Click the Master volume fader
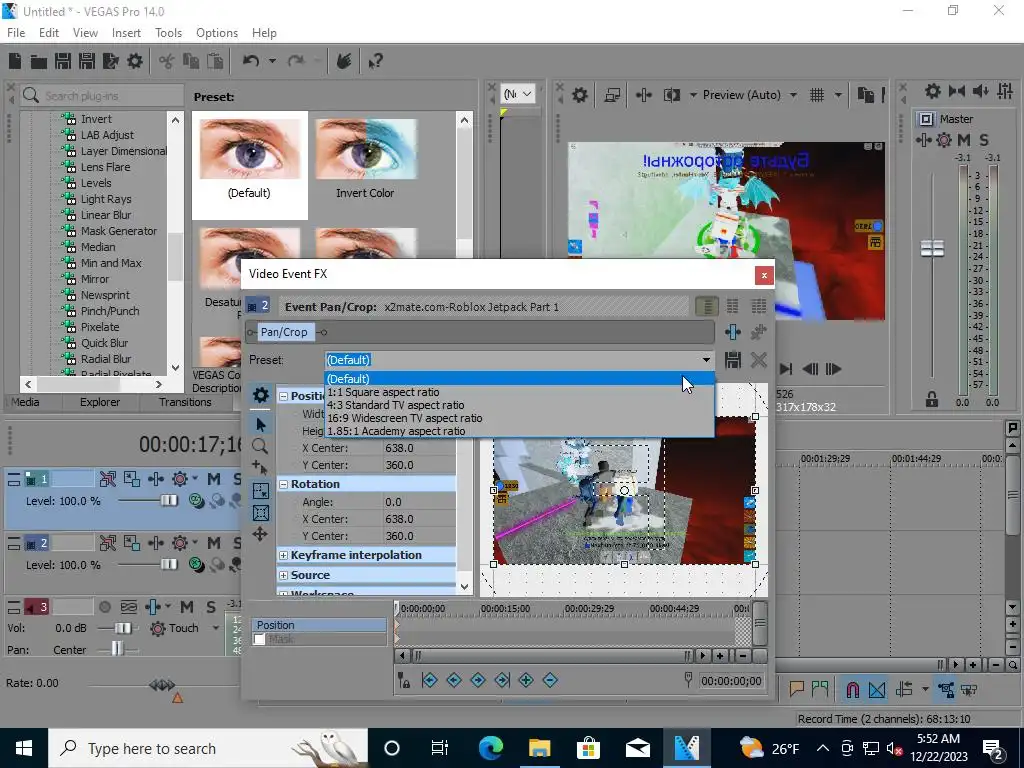The image size is (1024, 768). [x=932, y=248]
